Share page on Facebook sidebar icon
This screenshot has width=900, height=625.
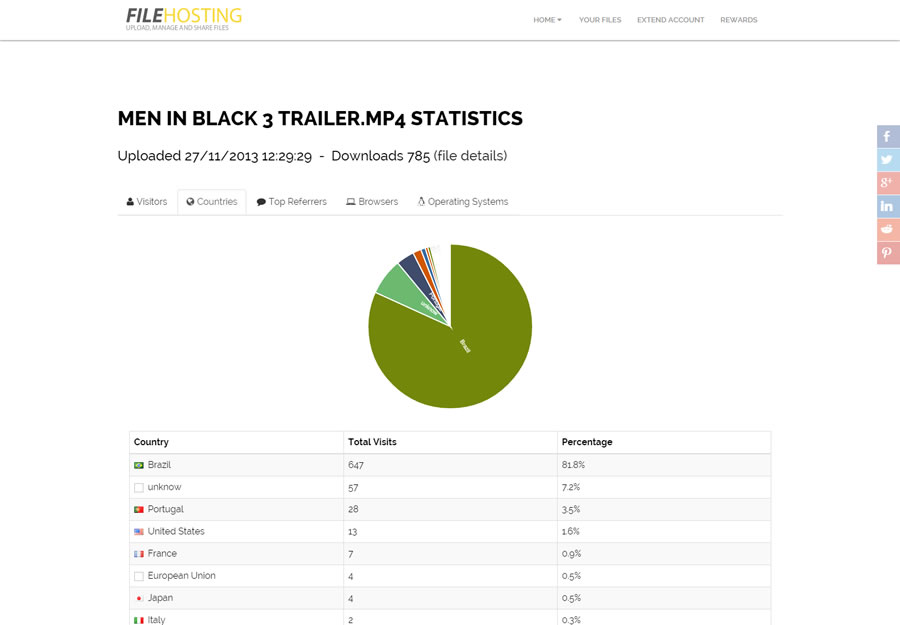point(888,137)
